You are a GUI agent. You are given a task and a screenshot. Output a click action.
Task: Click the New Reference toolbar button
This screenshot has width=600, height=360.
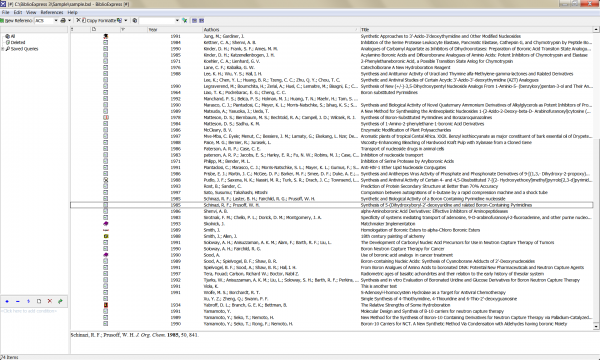coord(16,20)
